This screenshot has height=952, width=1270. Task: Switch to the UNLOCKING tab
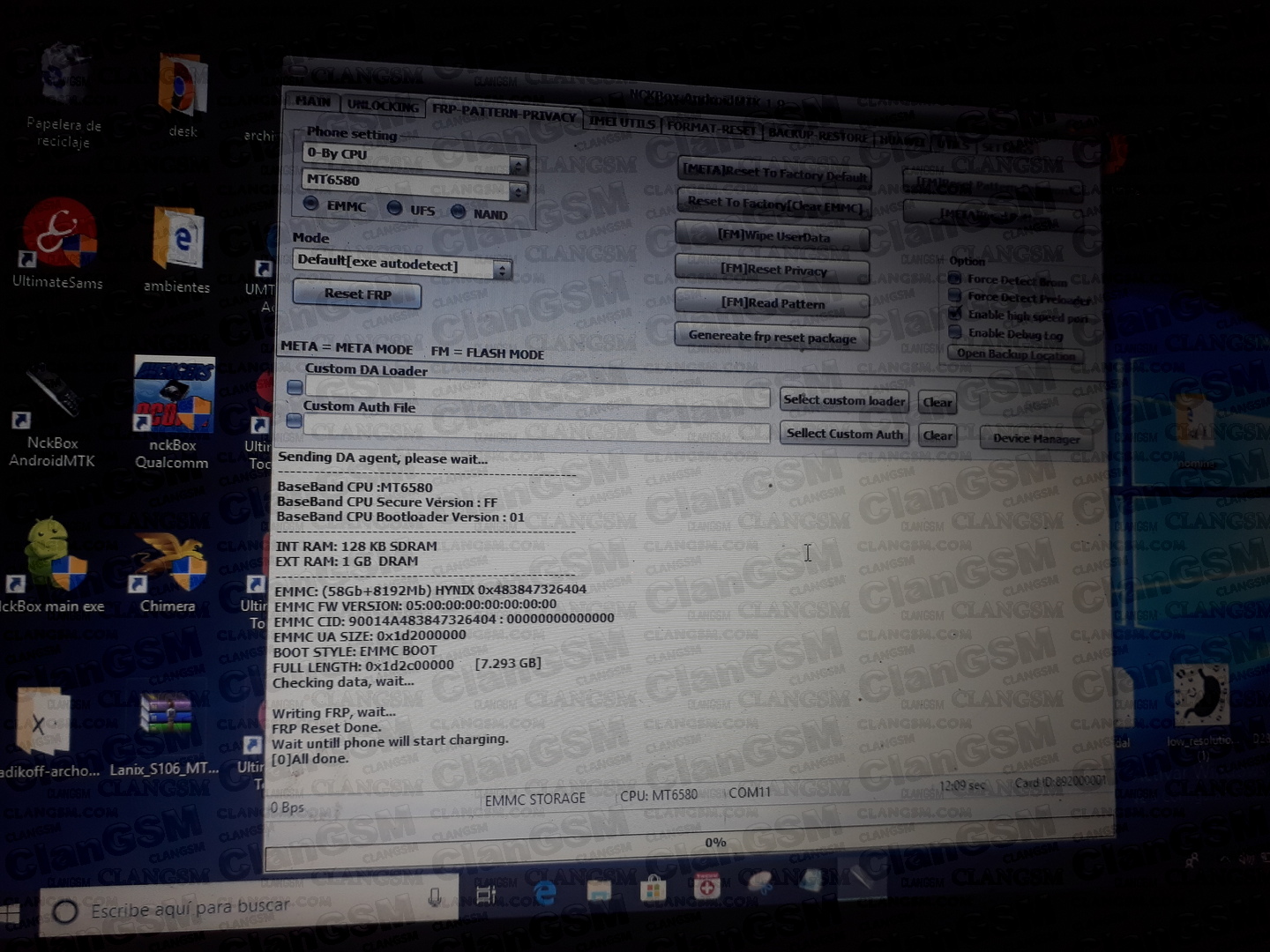point(383,106)
